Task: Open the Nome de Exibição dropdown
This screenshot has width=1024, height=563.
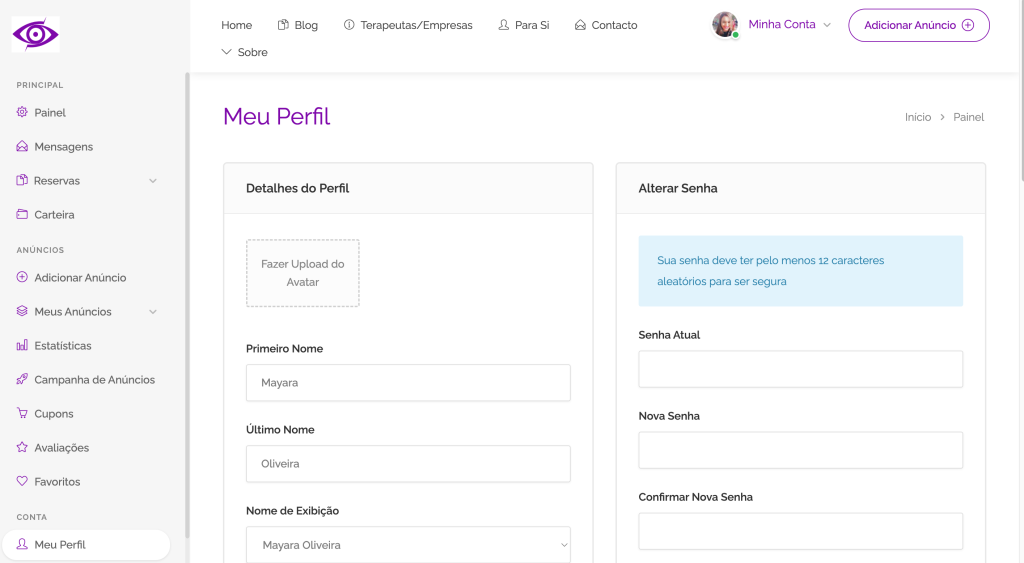Action: click(x=408, y=545)
